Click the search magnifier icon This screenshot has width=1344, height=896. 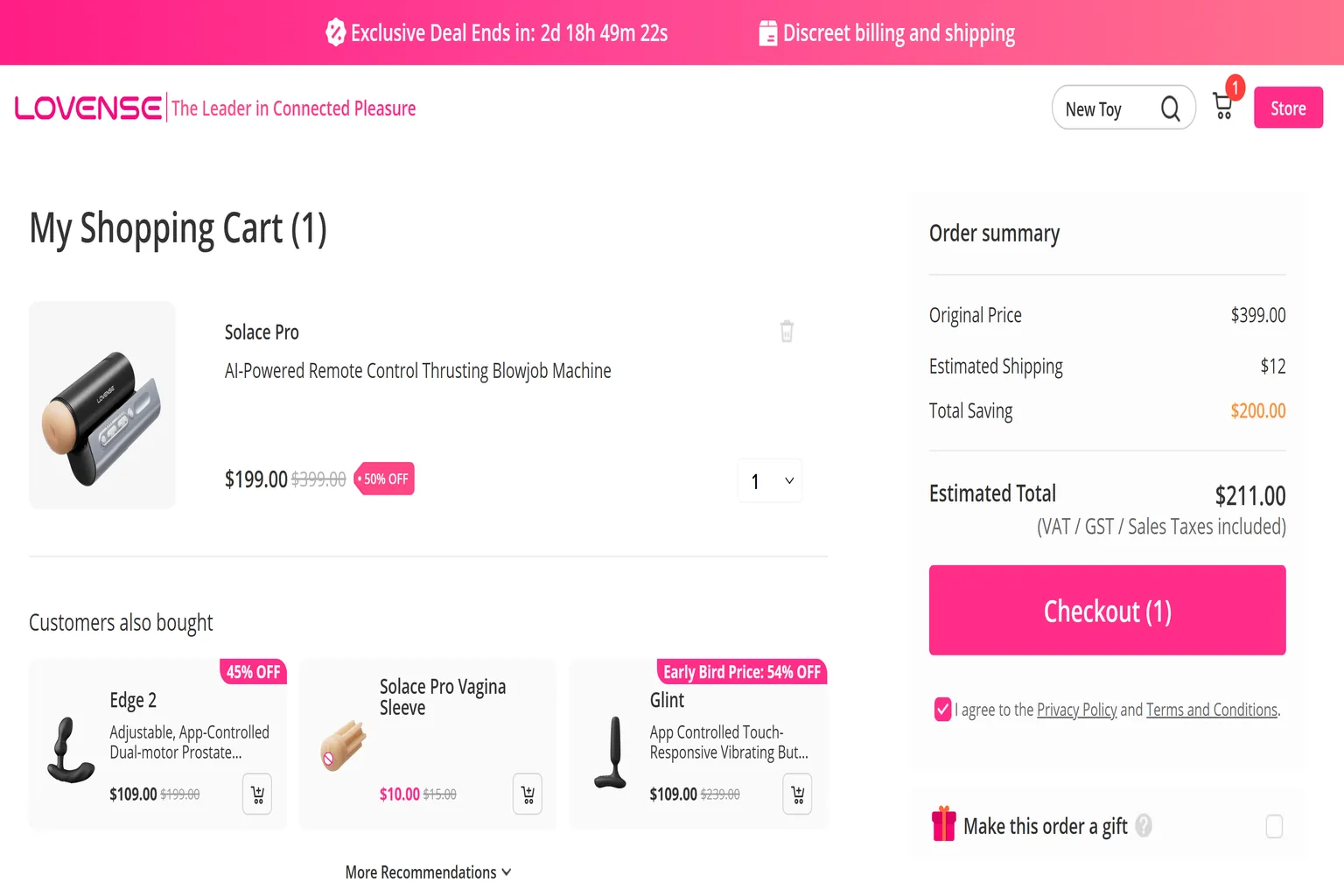coord(1170,108)
